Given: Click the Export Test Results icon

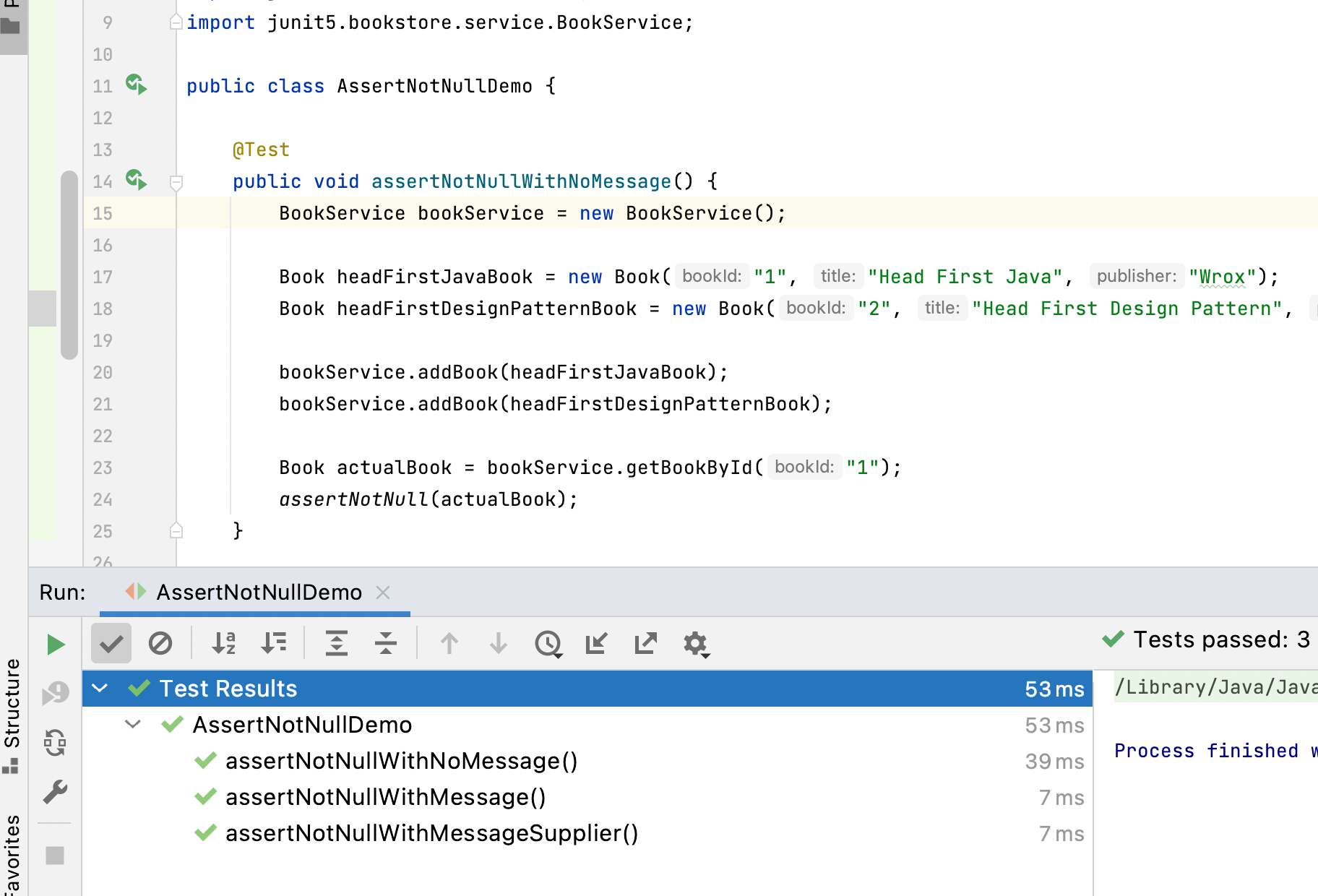Looking at the screenshot, I should (x=645, y=642).
